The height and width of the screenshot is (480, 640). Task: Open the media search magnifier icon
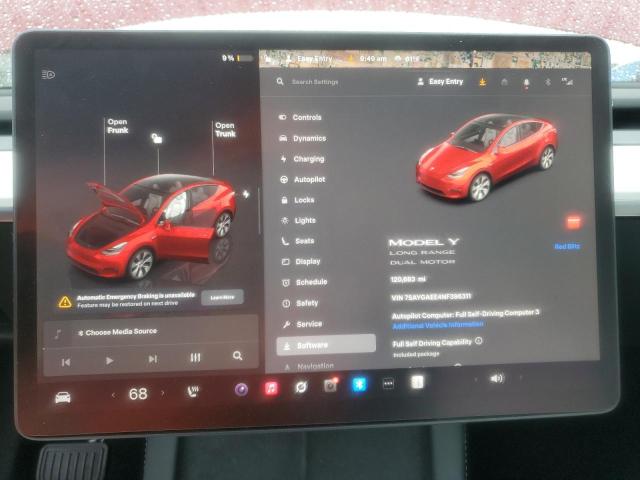pyautogui.click(x=238, y=356)
